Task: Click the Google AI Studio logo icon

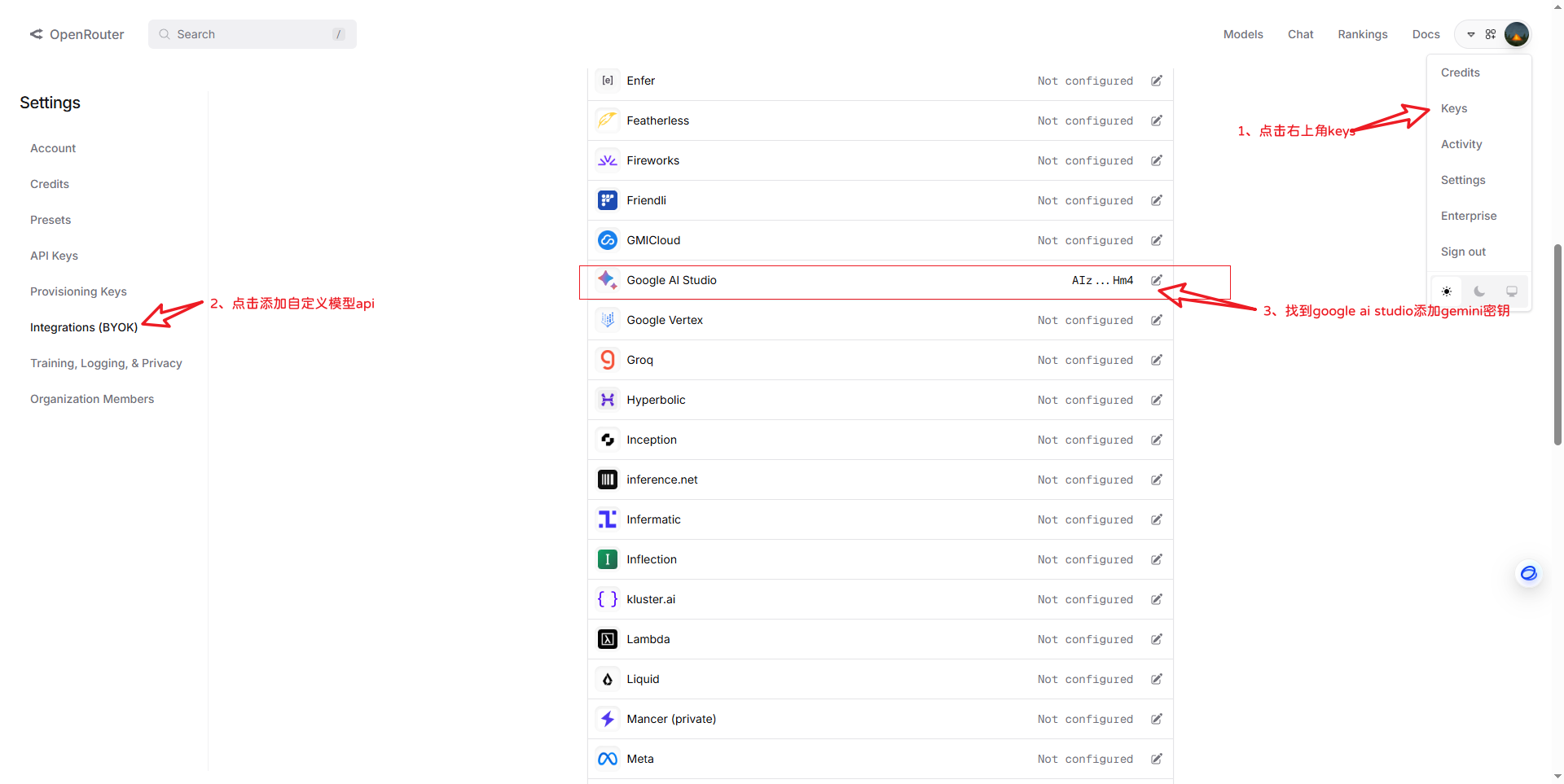Action: pos(607,280)
